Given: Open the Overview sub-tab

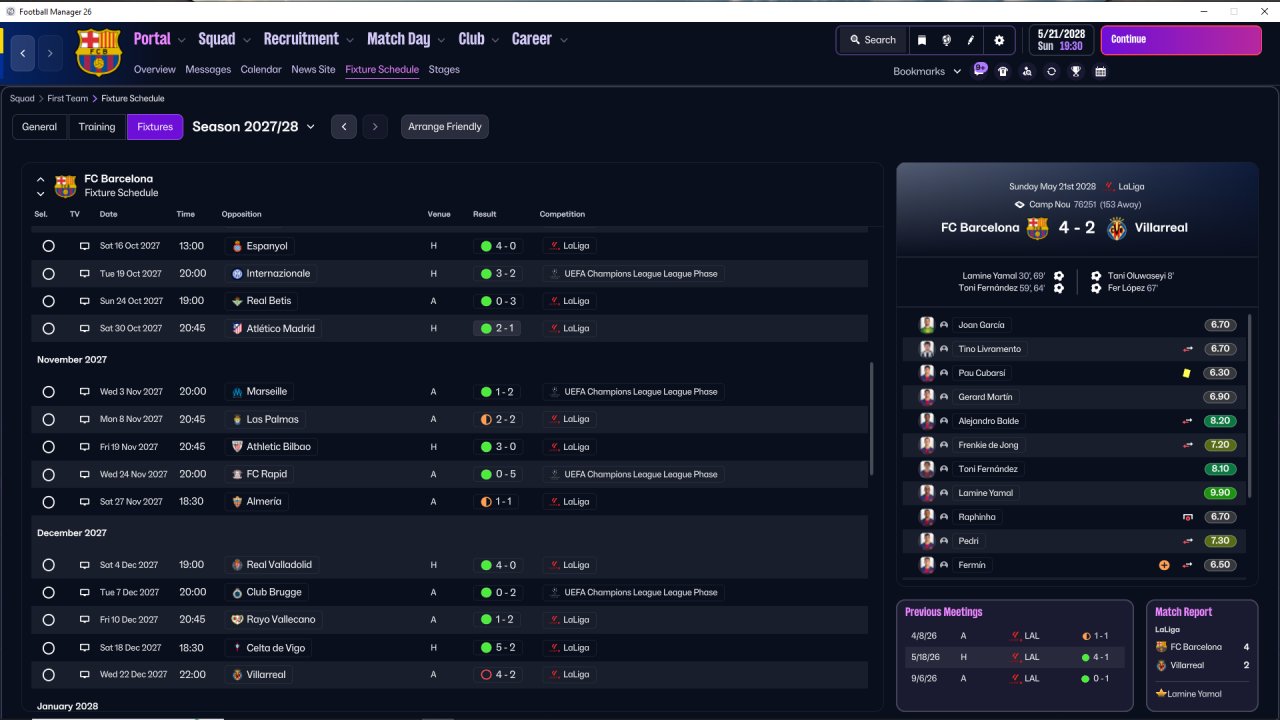Looking at the screenshot, I should tap(155, 70).
